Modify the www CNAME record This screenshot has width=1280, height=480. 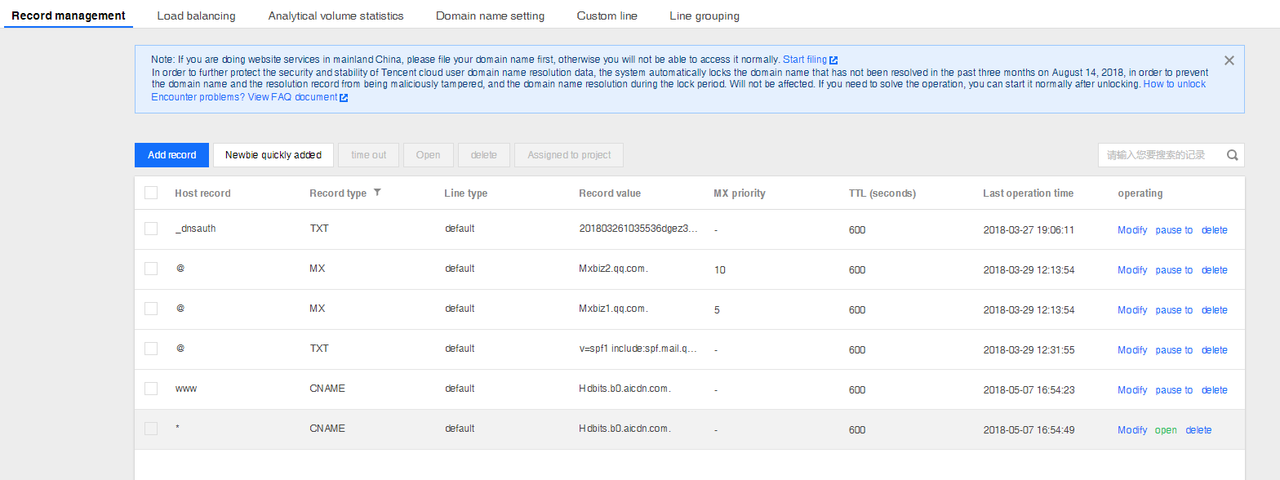(1132, 390)
